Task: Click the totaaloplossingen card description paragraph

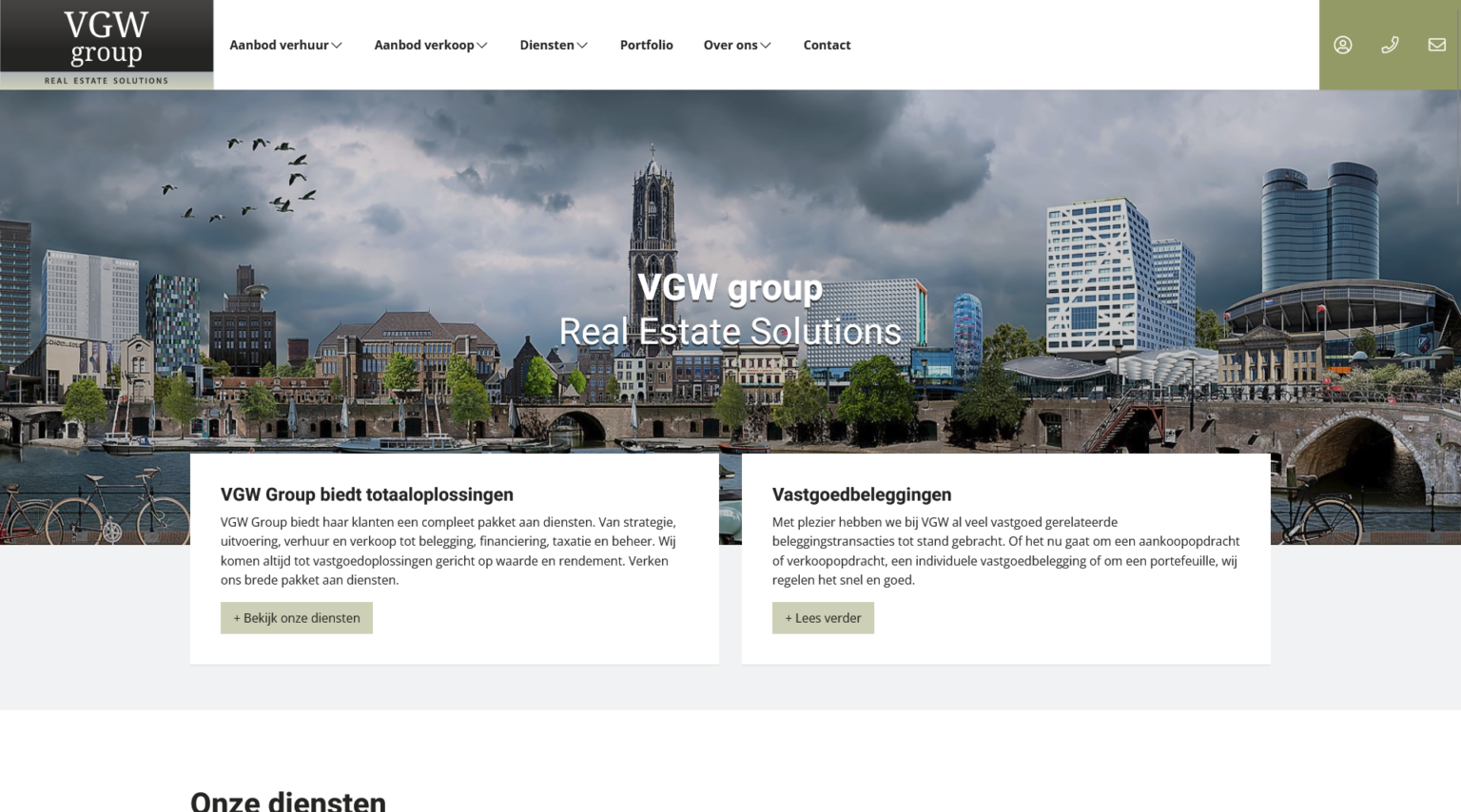Action: (x=449, y=551)
